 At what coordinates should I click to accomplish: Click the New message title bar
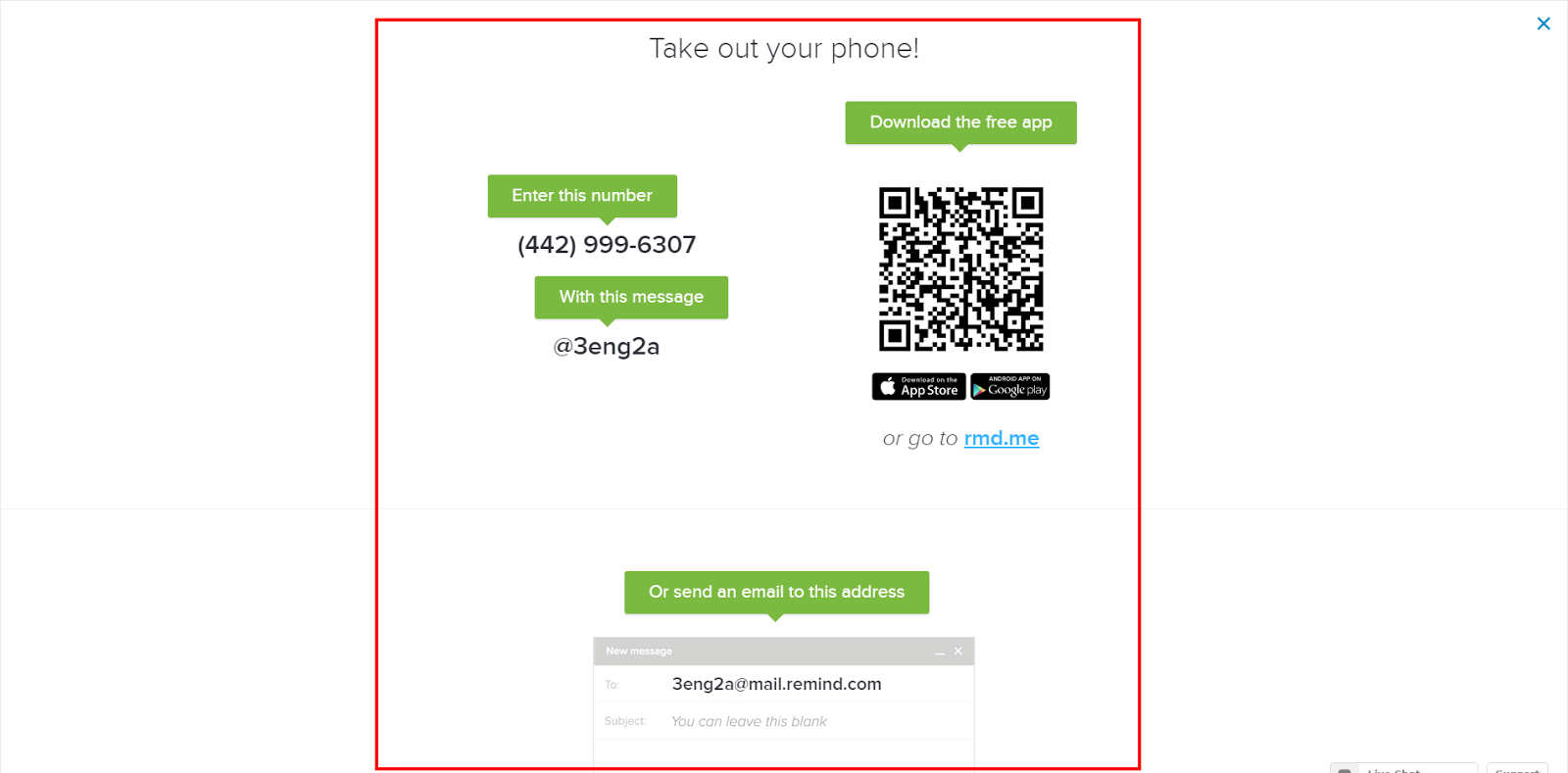[x=784, y=652]
